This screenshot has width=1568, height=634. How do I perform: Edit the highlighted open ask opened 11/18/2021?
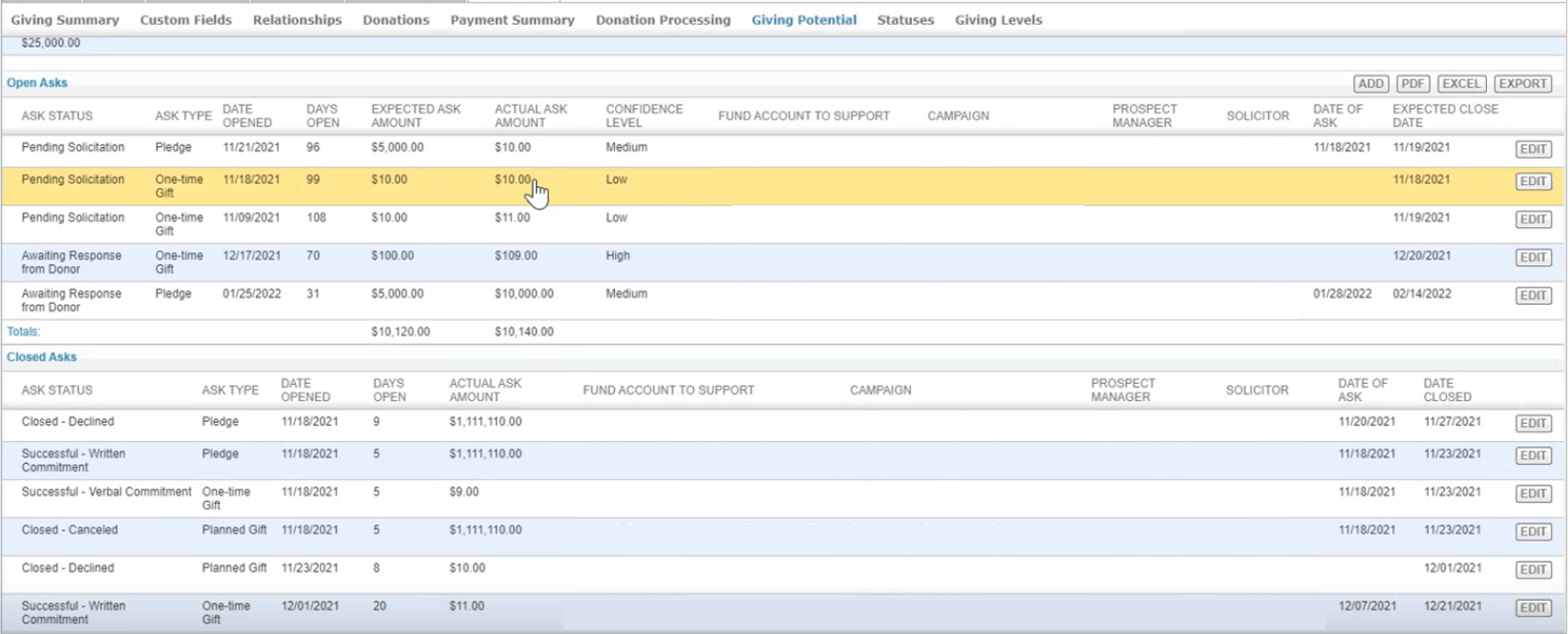(x=1534, y=181)
